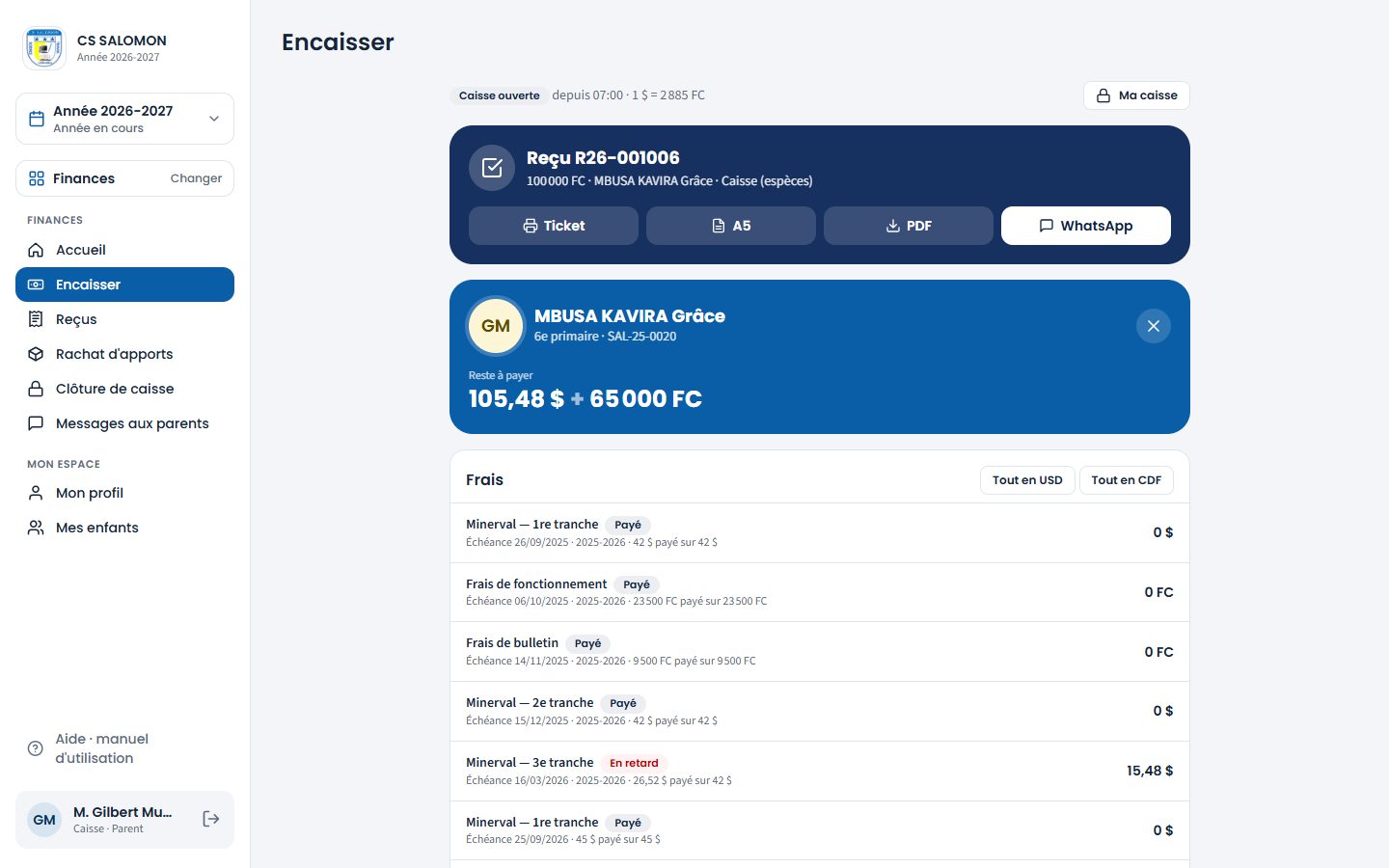Print the receipt as Ticket
The image size is (1389, 868).
tap(554, 226)
